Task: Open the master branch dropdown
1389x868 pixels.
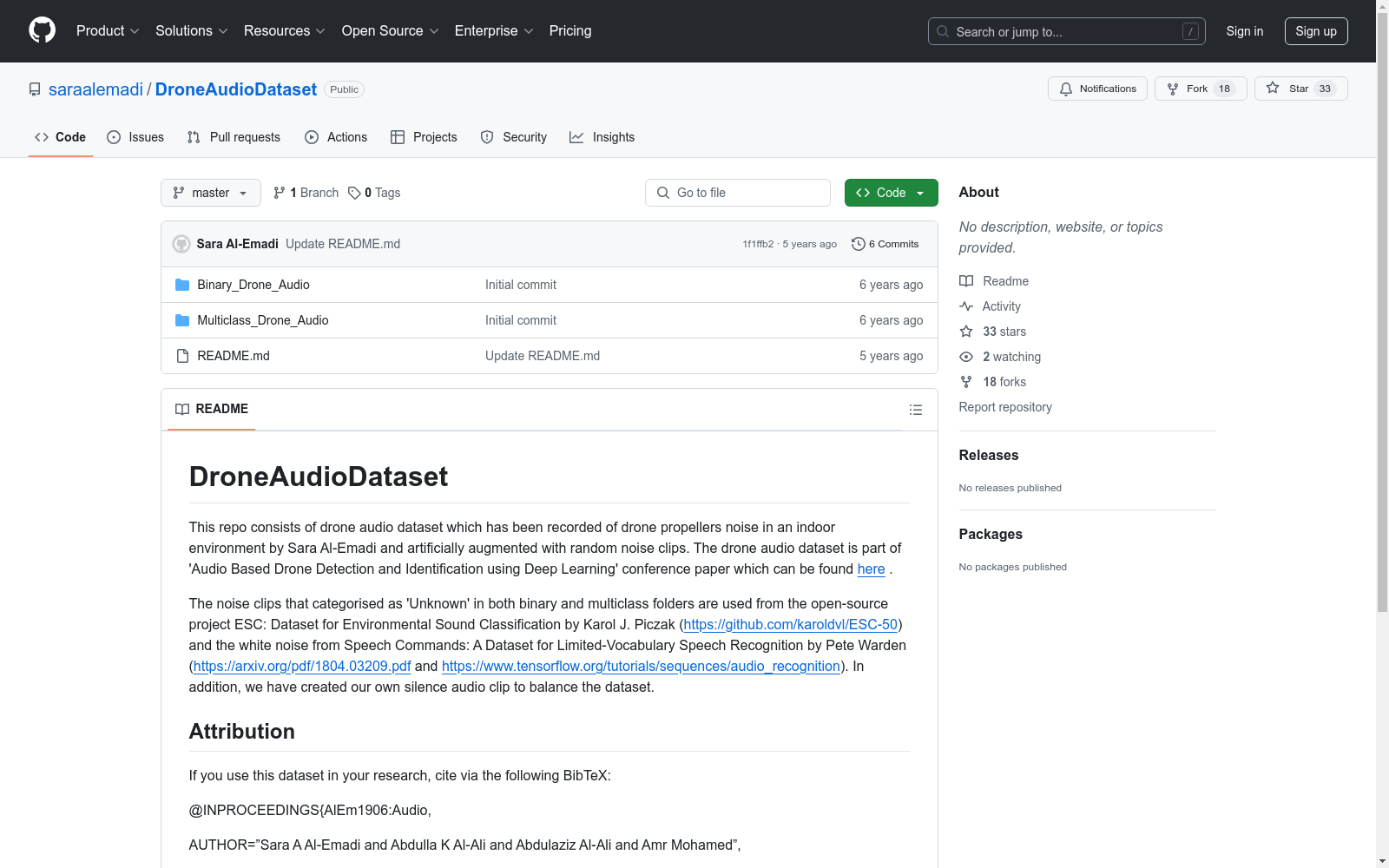Action: 211,193
